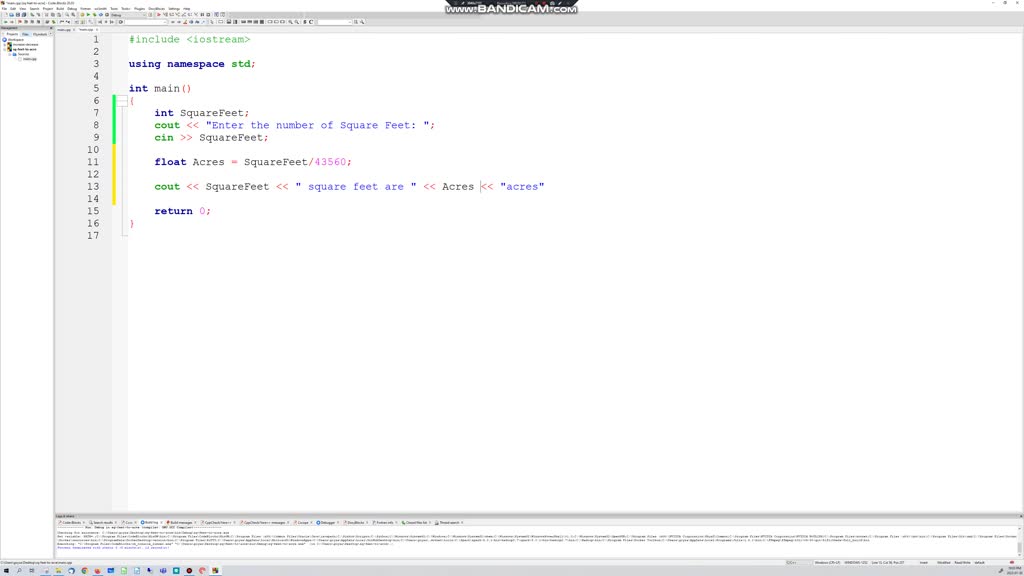Click the green Run button in toolbar
1024x576 pixels.
coord(88,15)
